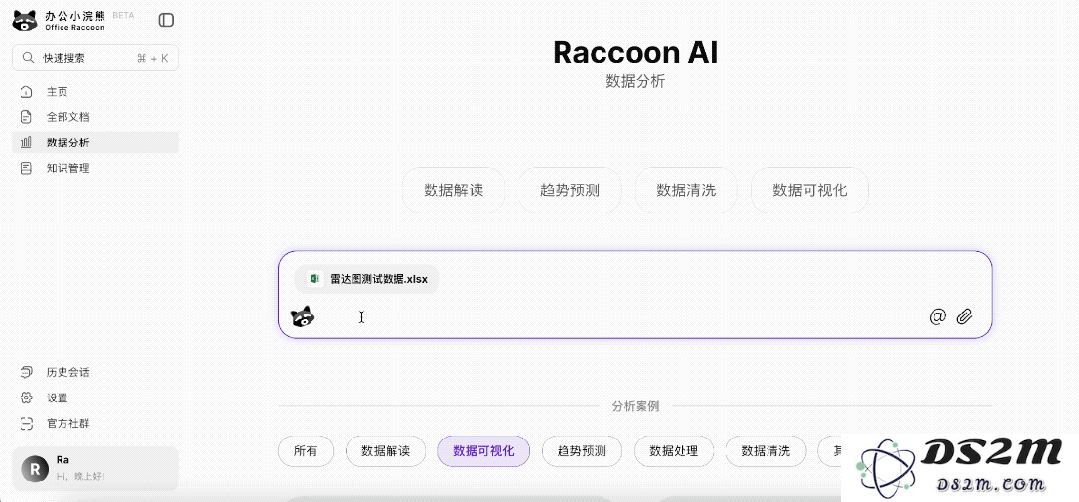Click the home icon beside 主页

point(26,91)
